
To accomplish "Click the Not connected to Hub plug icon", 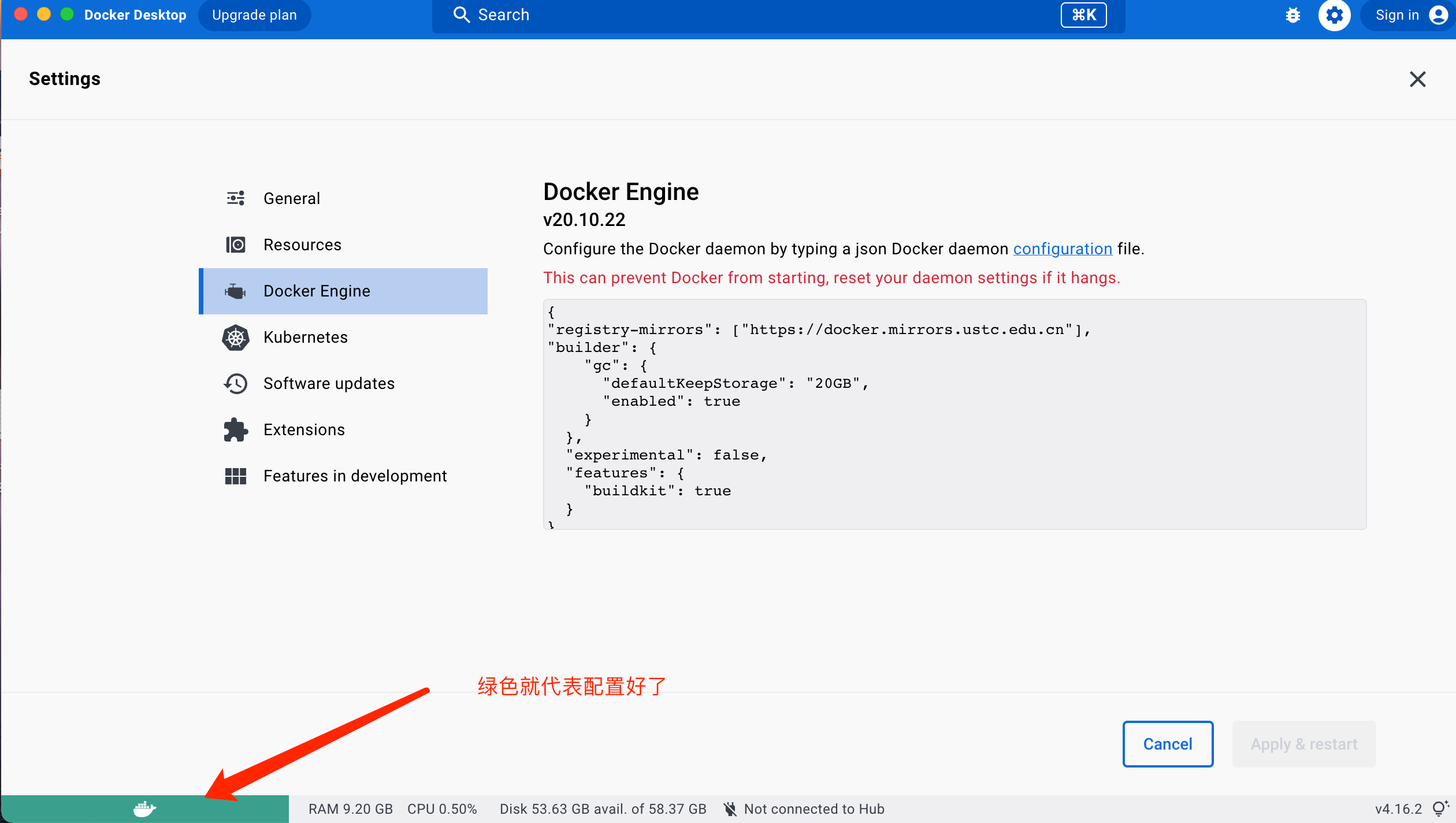I will [730, 809].
